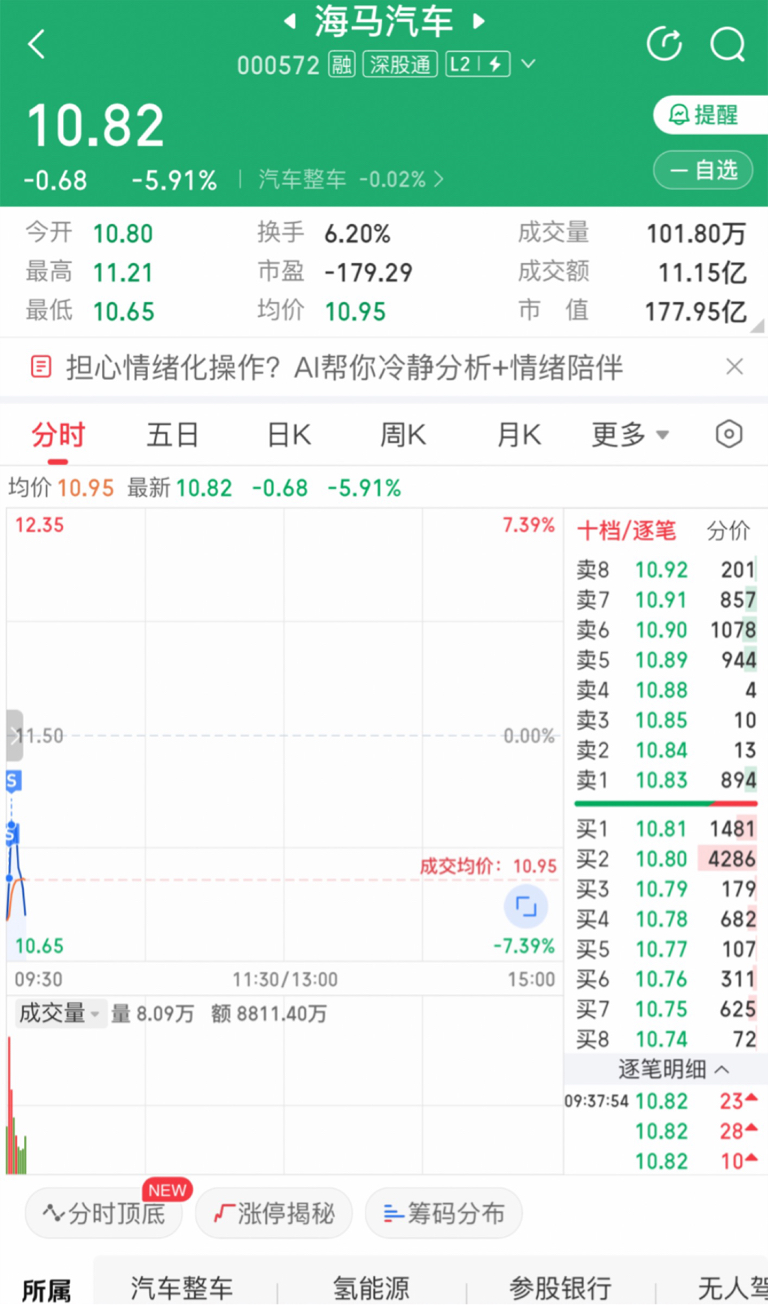Open 筹码分布 button
768x1305 pixels.
point(444,1214)
